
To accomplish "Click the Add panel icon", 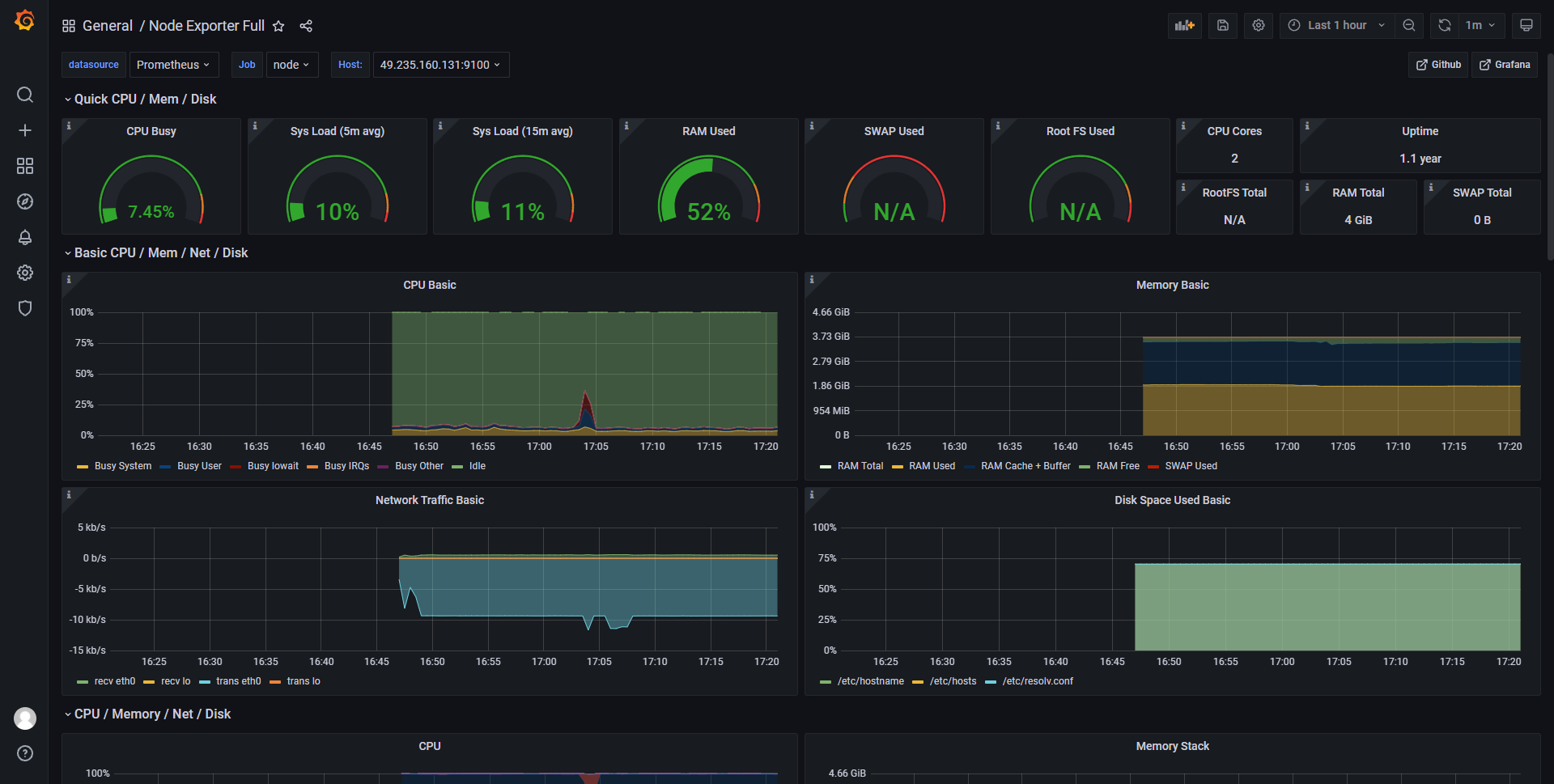I will (1185, 25).
